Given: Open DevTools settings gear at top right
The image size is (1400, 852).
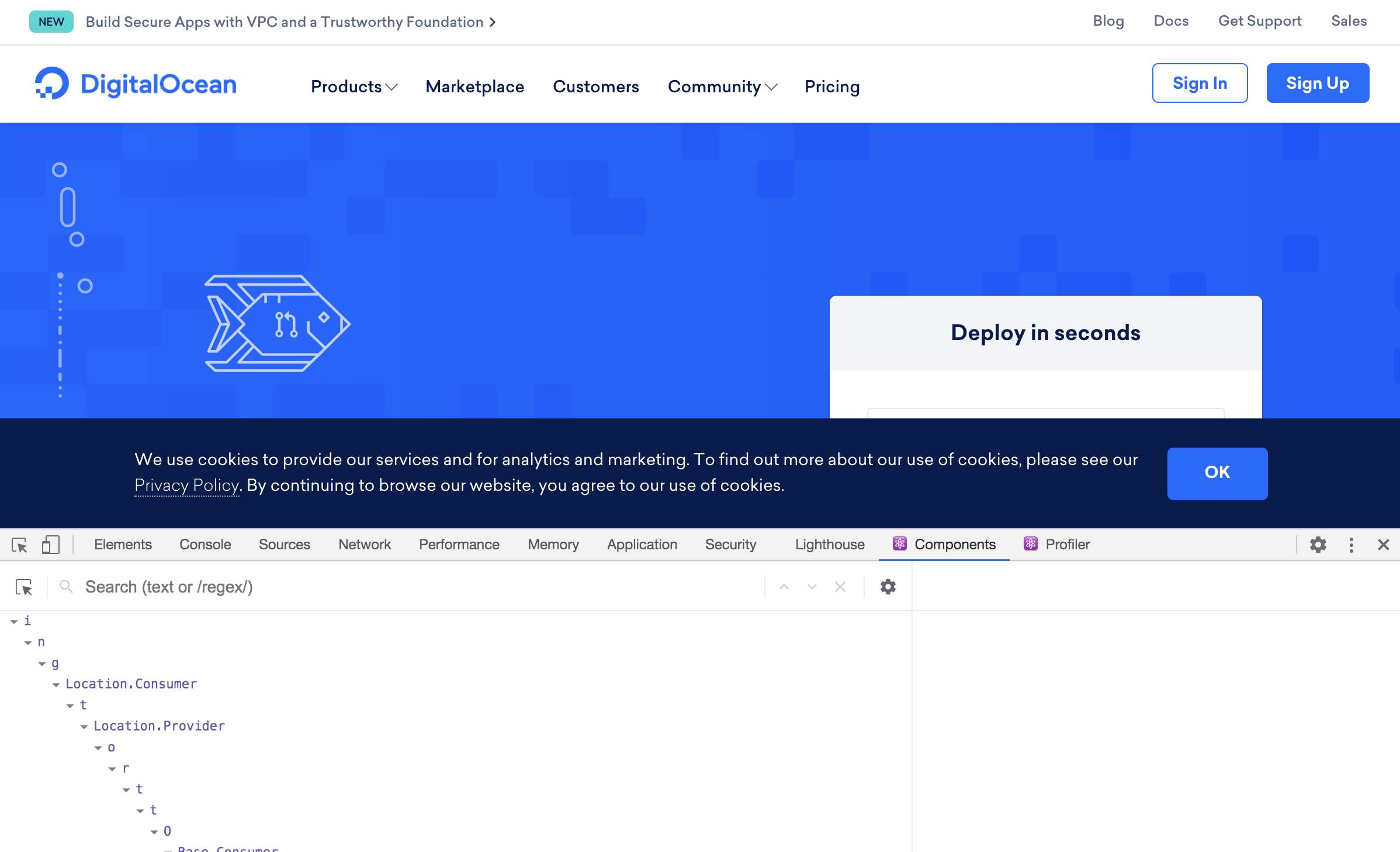Looking at the screenshot, I should (x=1318, y=545).
